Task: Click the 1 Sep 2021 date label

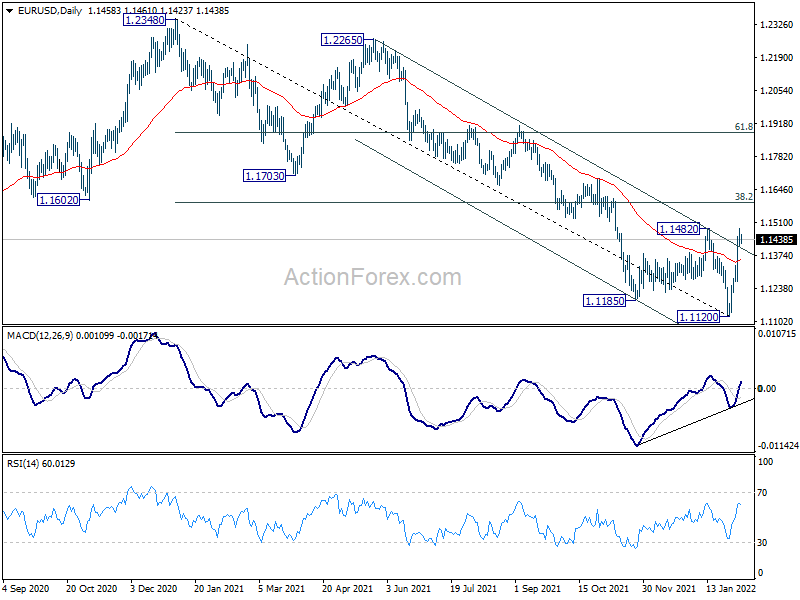Action: (537, 589)
